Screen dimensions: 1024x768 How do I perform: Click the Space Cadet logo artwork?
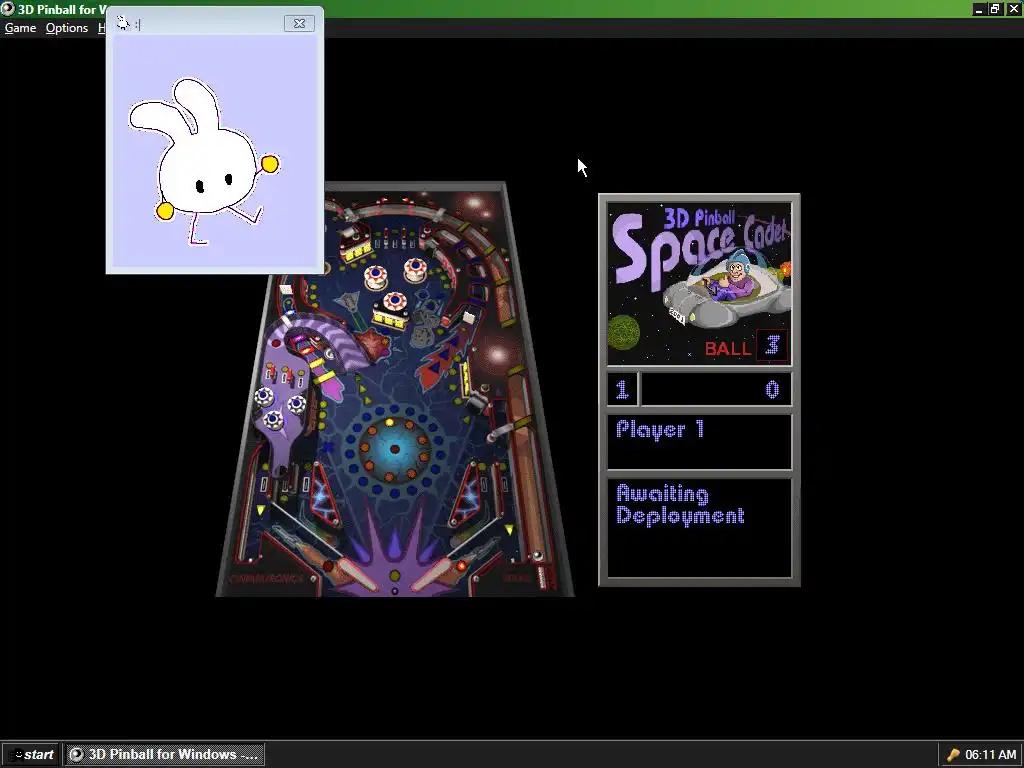pyautogui.click(x=699, y=283)
